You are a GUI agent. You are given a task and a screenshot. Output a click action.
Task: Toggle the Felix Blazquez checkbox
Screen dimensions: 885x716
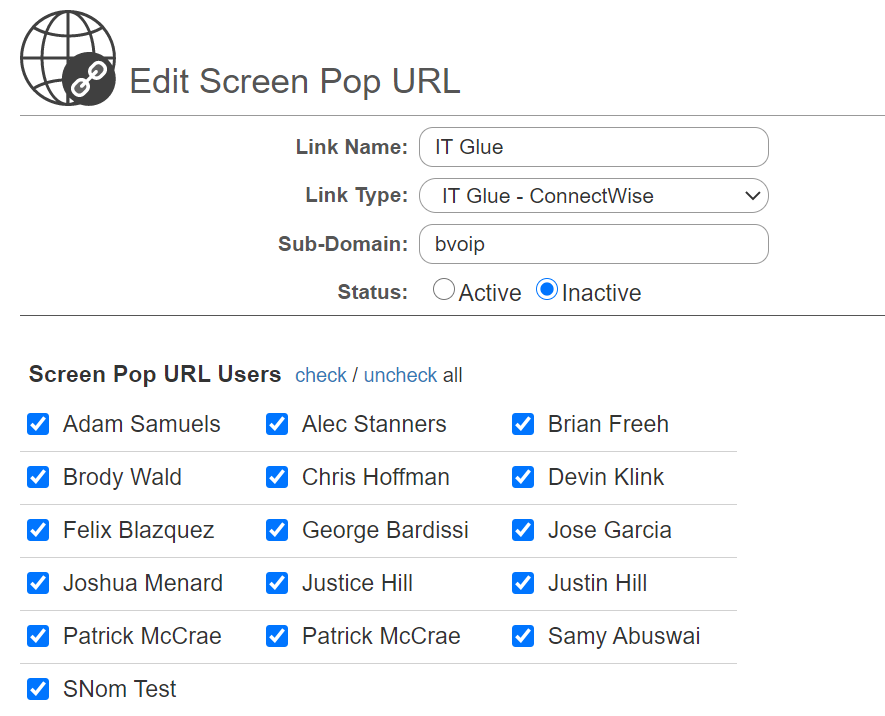click(38, 530)
